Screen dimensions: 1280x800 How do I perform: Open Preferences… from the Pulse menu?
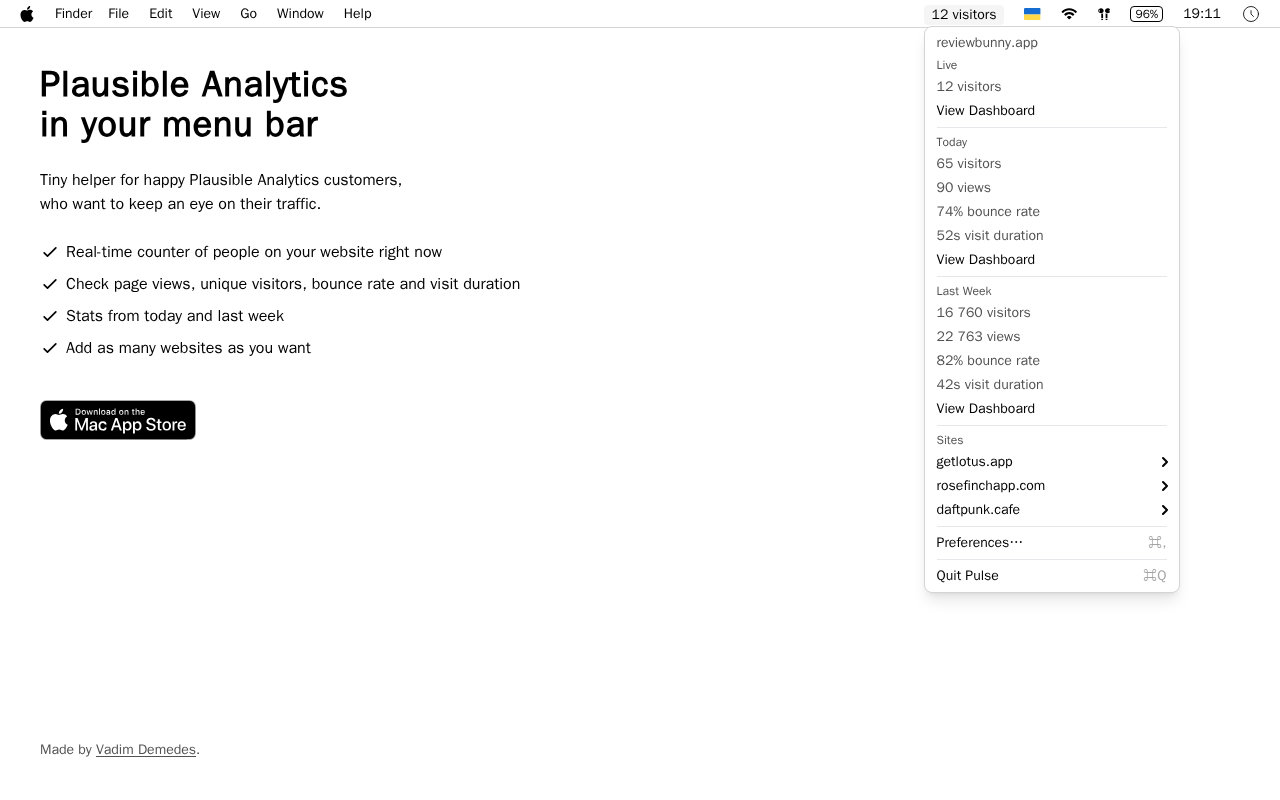(x=1052, y=543)
